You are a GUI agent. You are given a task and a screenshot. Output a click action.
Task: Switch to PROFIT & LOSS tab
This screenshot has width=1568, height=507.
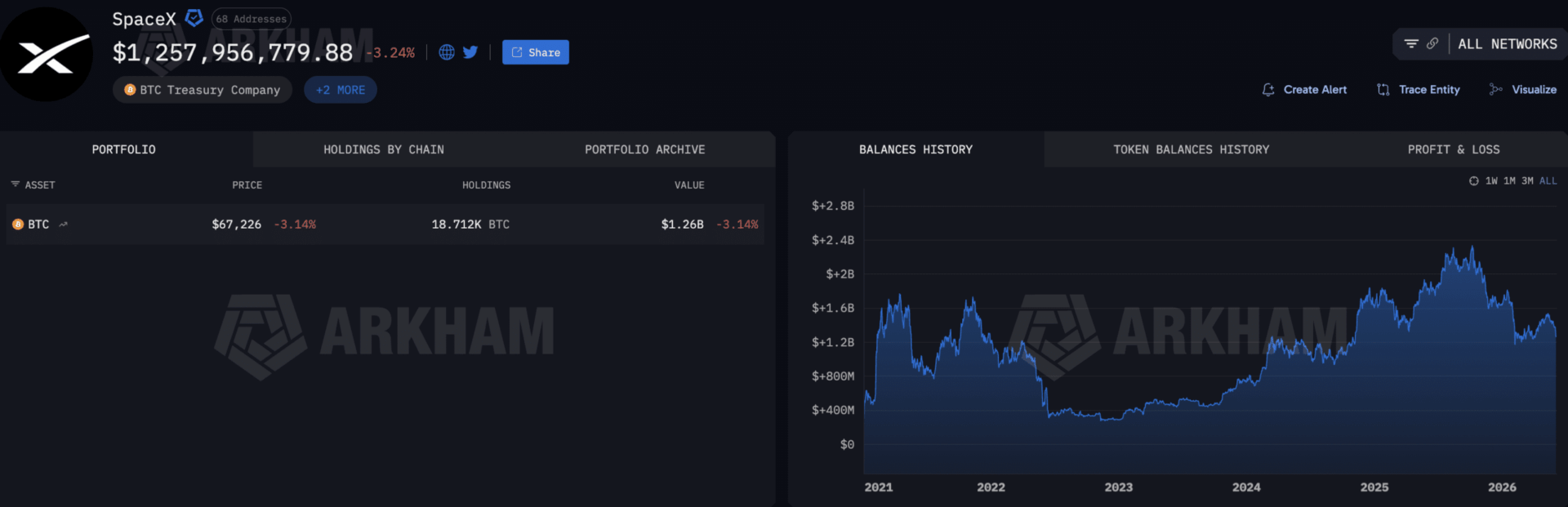point(1454,149)
